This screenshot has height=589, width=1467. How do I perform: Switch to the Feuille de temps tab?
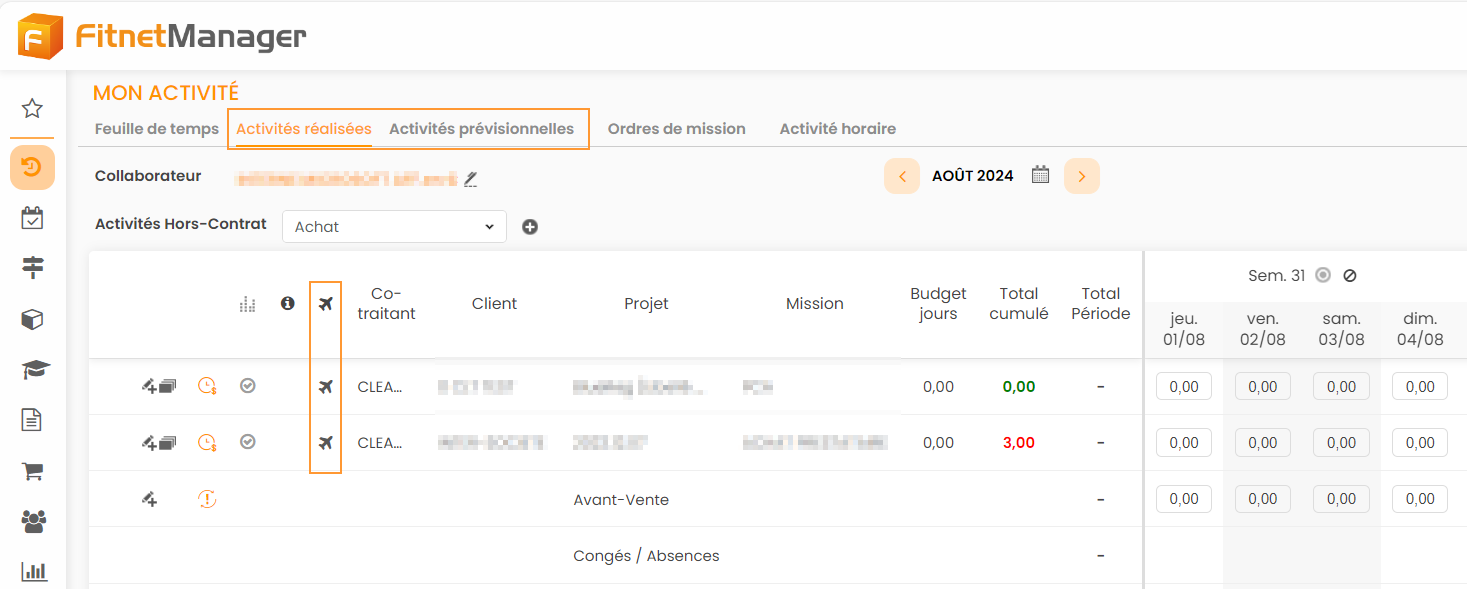click(157, 129)
